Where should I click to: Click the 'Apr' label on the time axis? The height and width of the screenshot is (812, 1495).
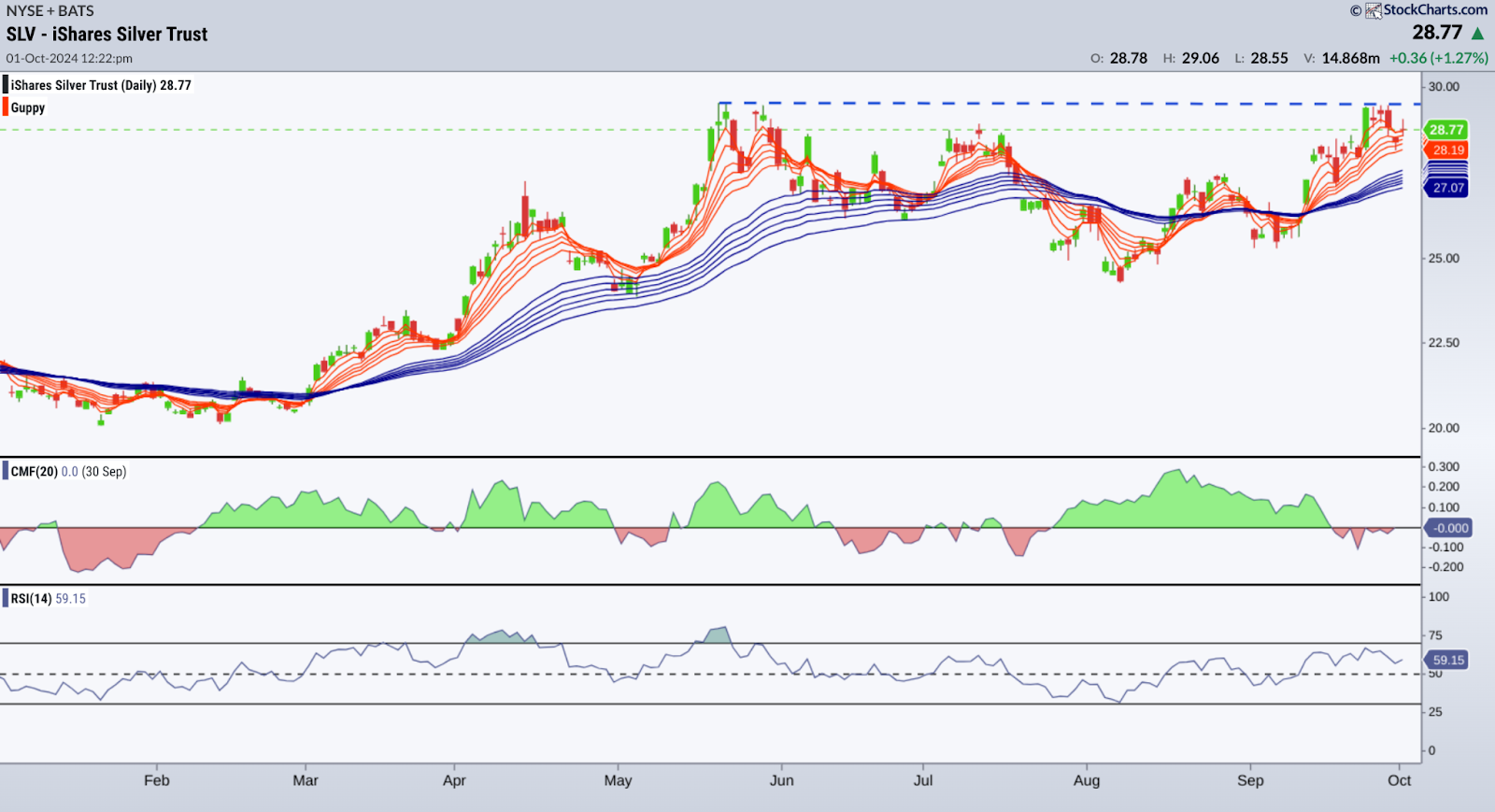coord(454,780)
